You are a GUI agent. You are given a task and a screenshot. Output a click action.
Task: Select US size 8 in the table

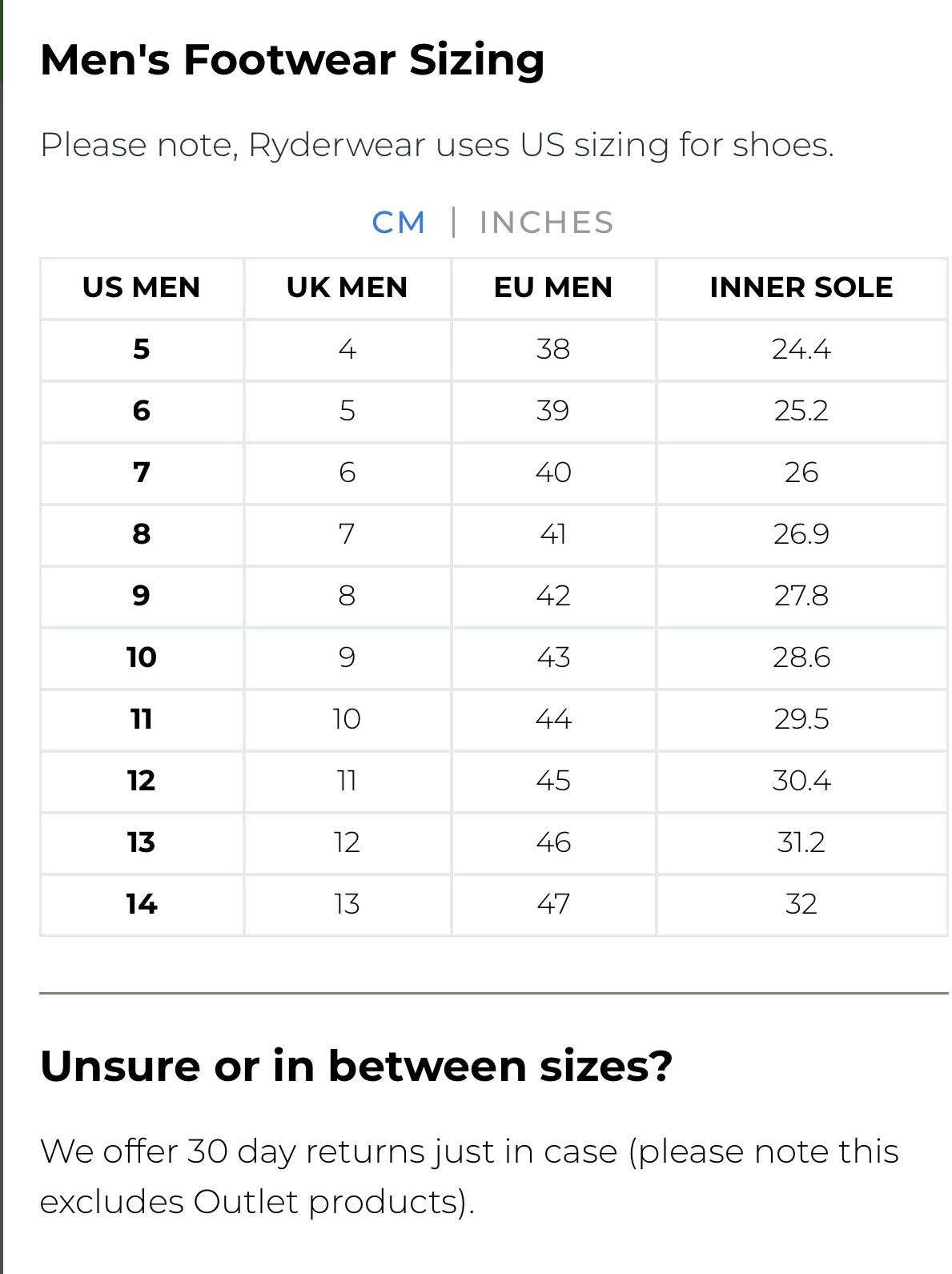[x=142, y=534]
